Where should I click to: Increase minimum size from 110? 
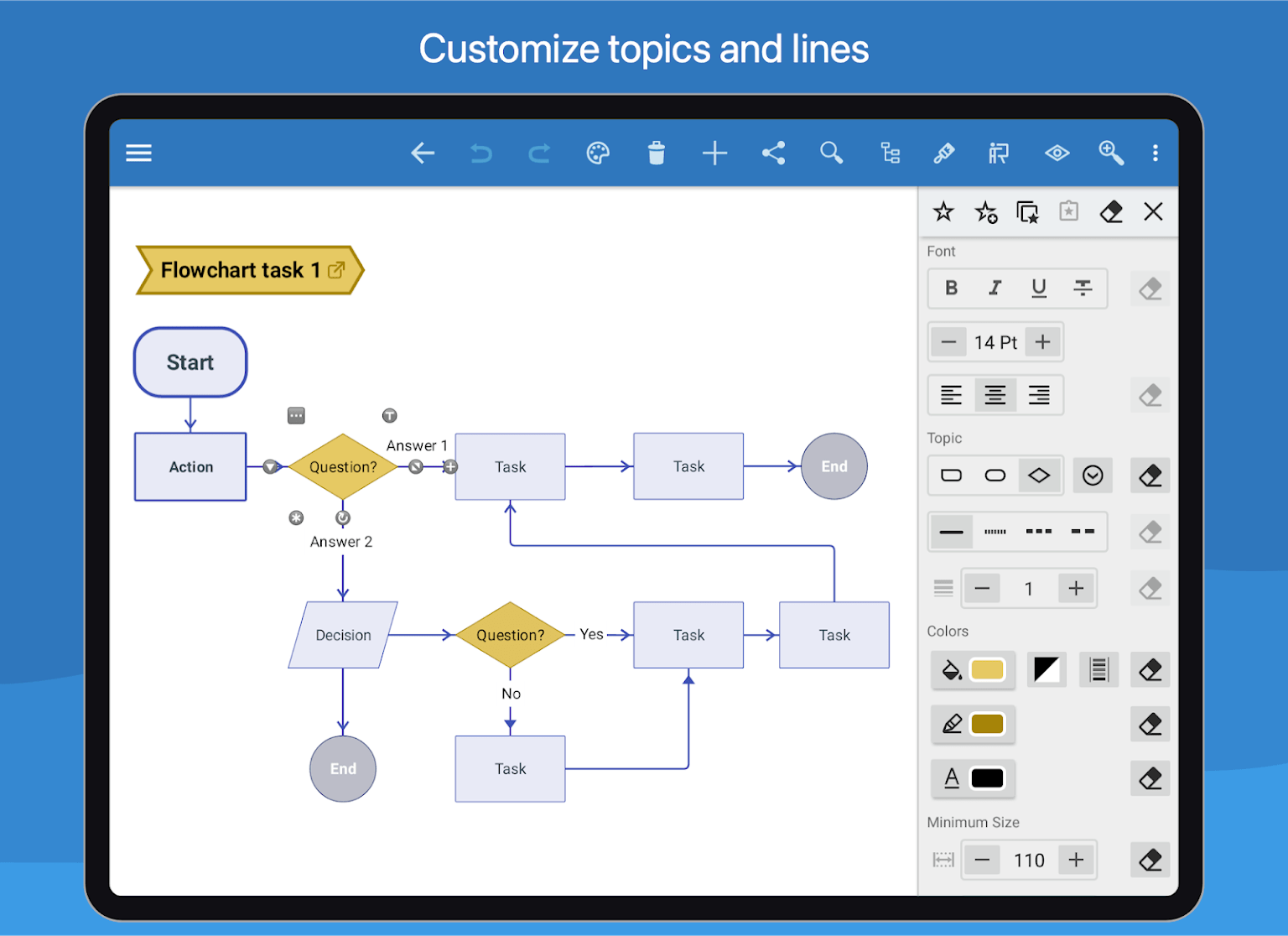1076,860
